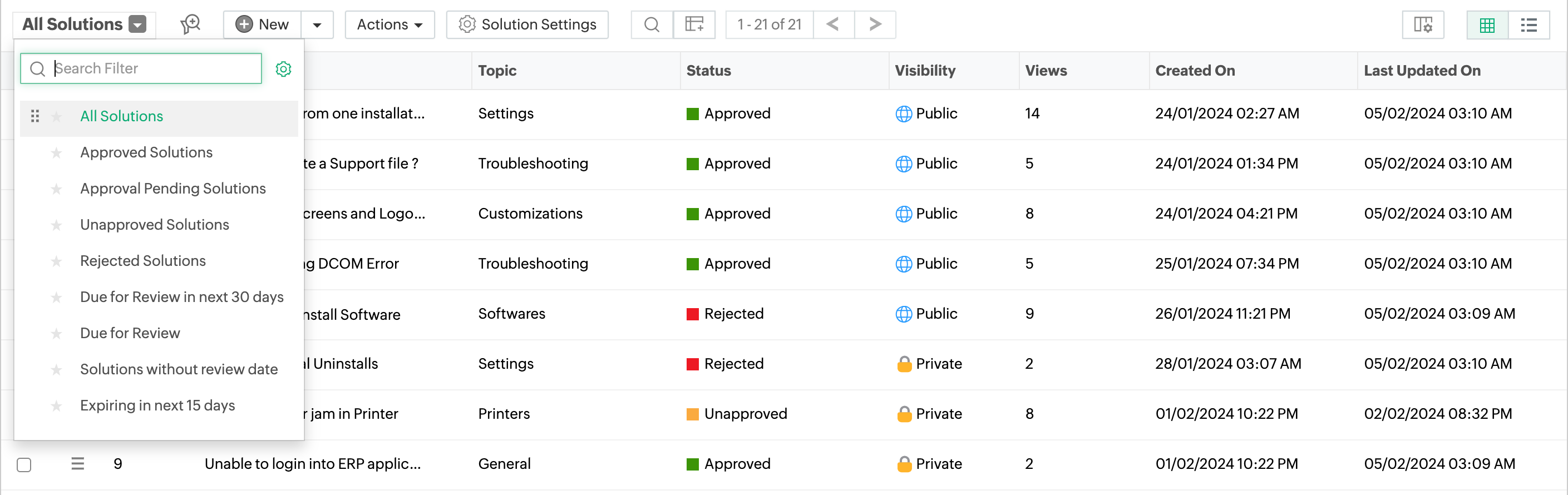The width and height of the screenshot is (1568, 495).
Task: Click the filter settings gear icon
Action: pyautogui.click(x=283, y=69)
